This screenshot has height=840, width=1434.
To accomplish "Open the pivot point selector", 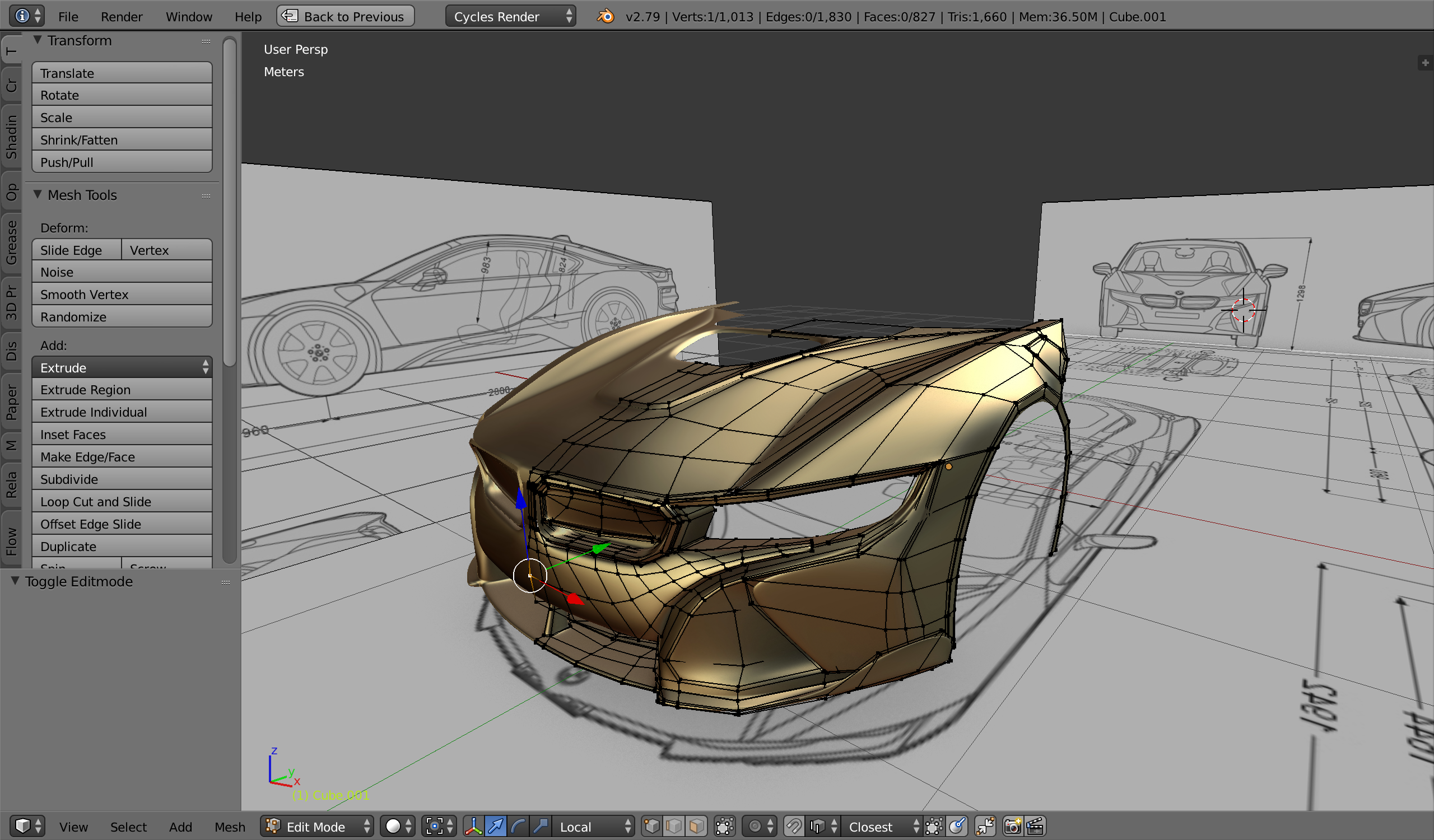I will point(439,827).
